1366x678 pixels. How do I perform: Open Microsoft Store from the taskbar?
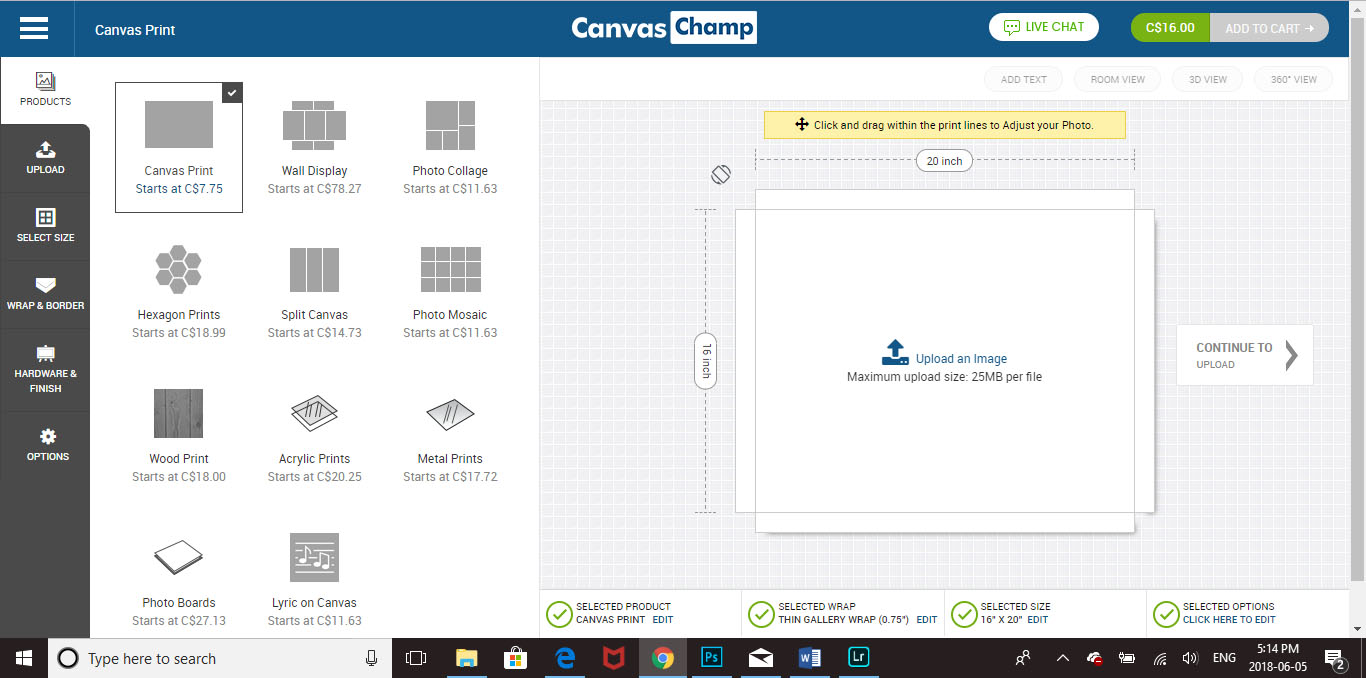tap(515, 658)
